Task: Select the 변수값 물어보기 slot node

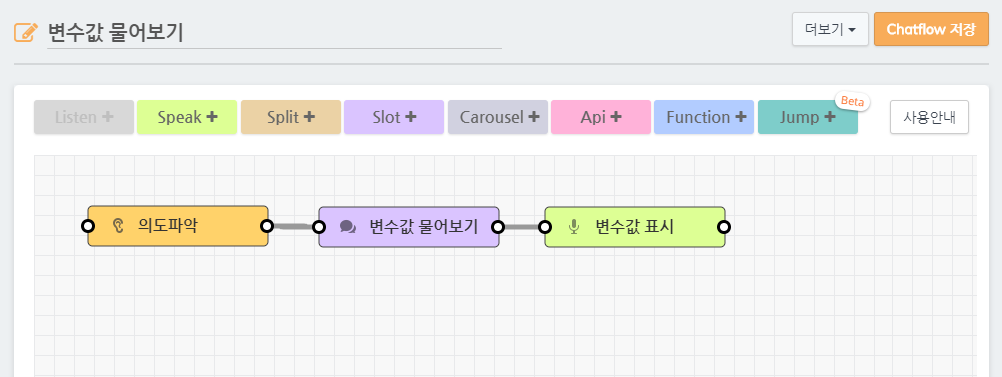Action: [x=409, y=227]
